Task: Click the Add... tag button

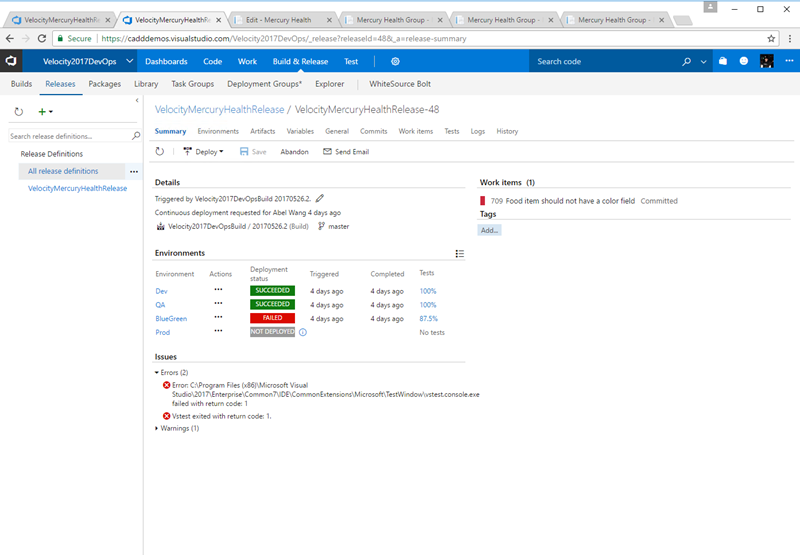Action: coord(489,230)
